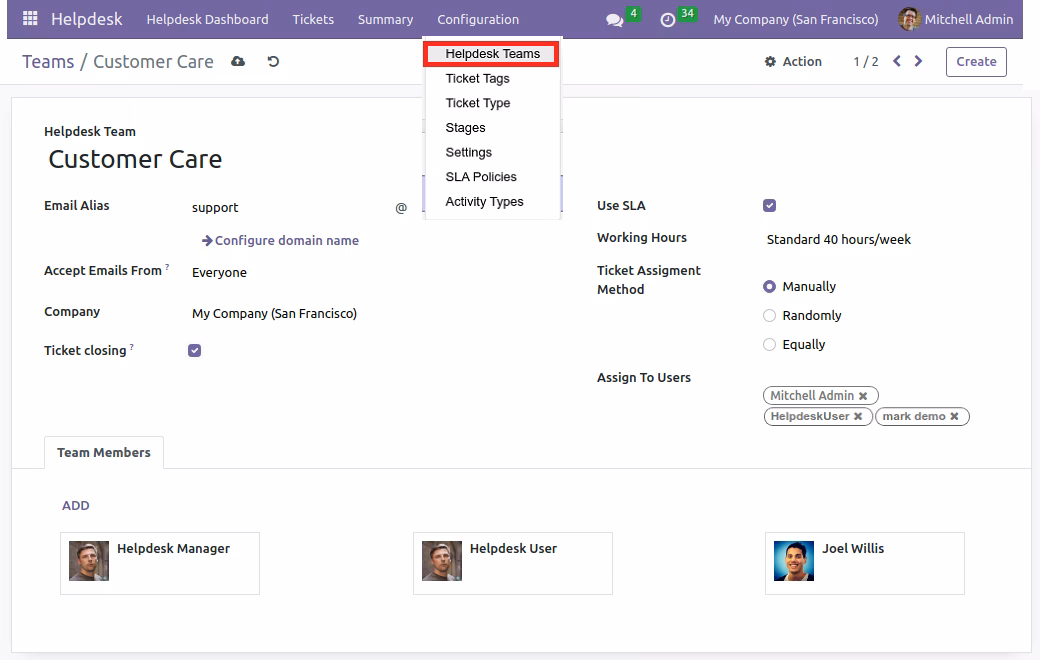
Task: Click Joel Willis member photo
Action: (794, 561)
